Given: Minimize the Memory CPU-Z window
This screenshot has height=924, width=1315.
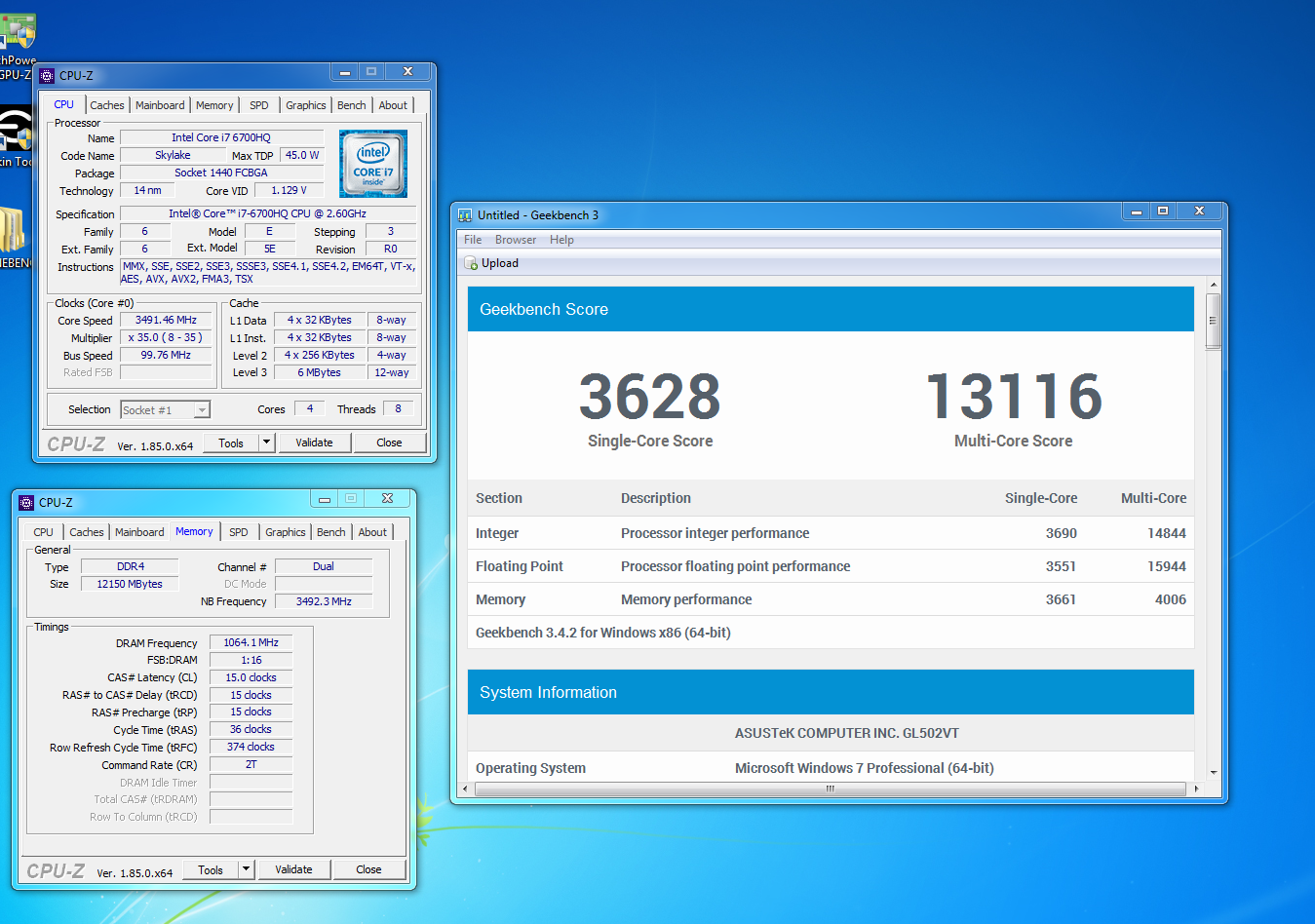Looking at the screenshot, I should [x=324, y=499].
